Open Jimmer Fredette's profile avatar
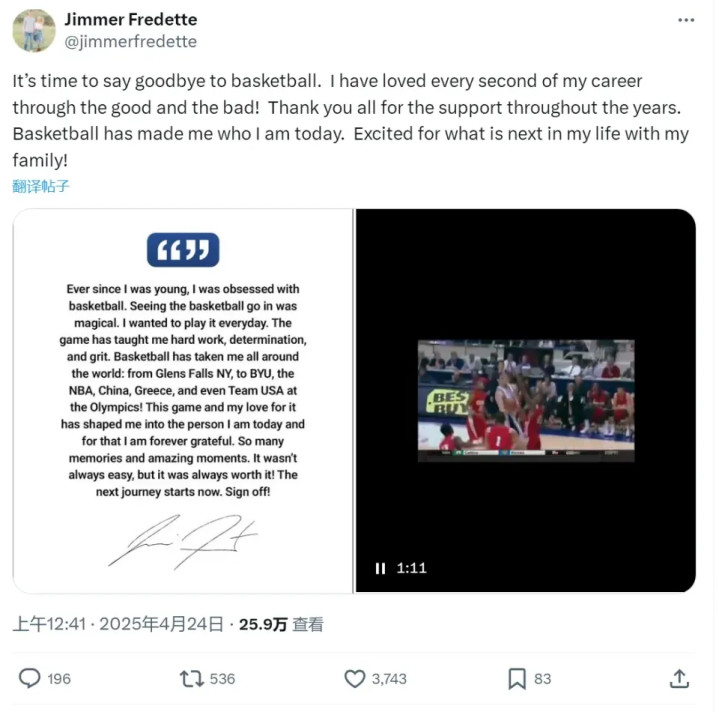The height and width of the screenshot is (712, 719). (34, 31)
